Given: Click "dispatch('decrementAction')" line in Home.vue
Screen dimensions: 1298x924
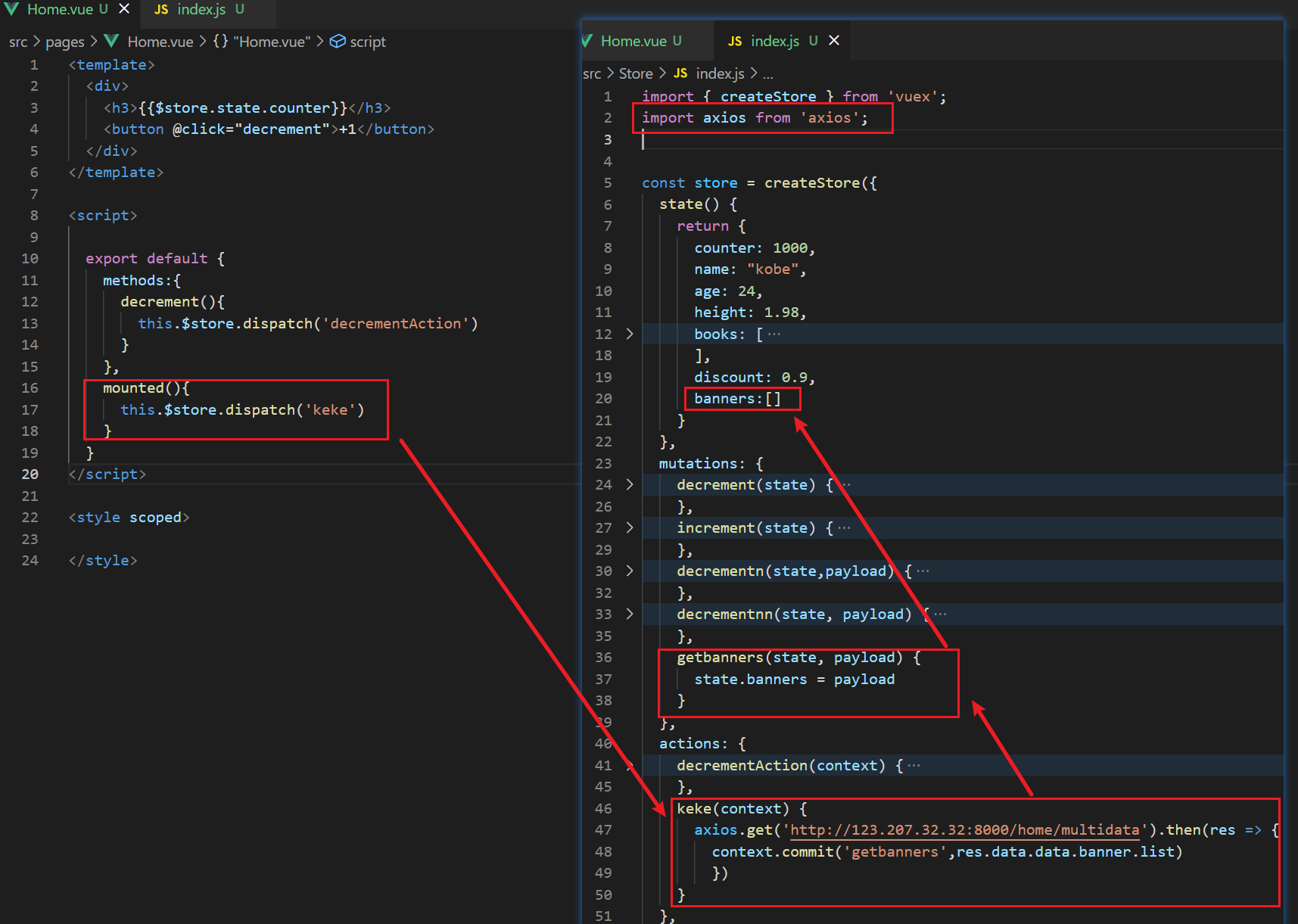Looking at the screenshot, I should (308, 323).
